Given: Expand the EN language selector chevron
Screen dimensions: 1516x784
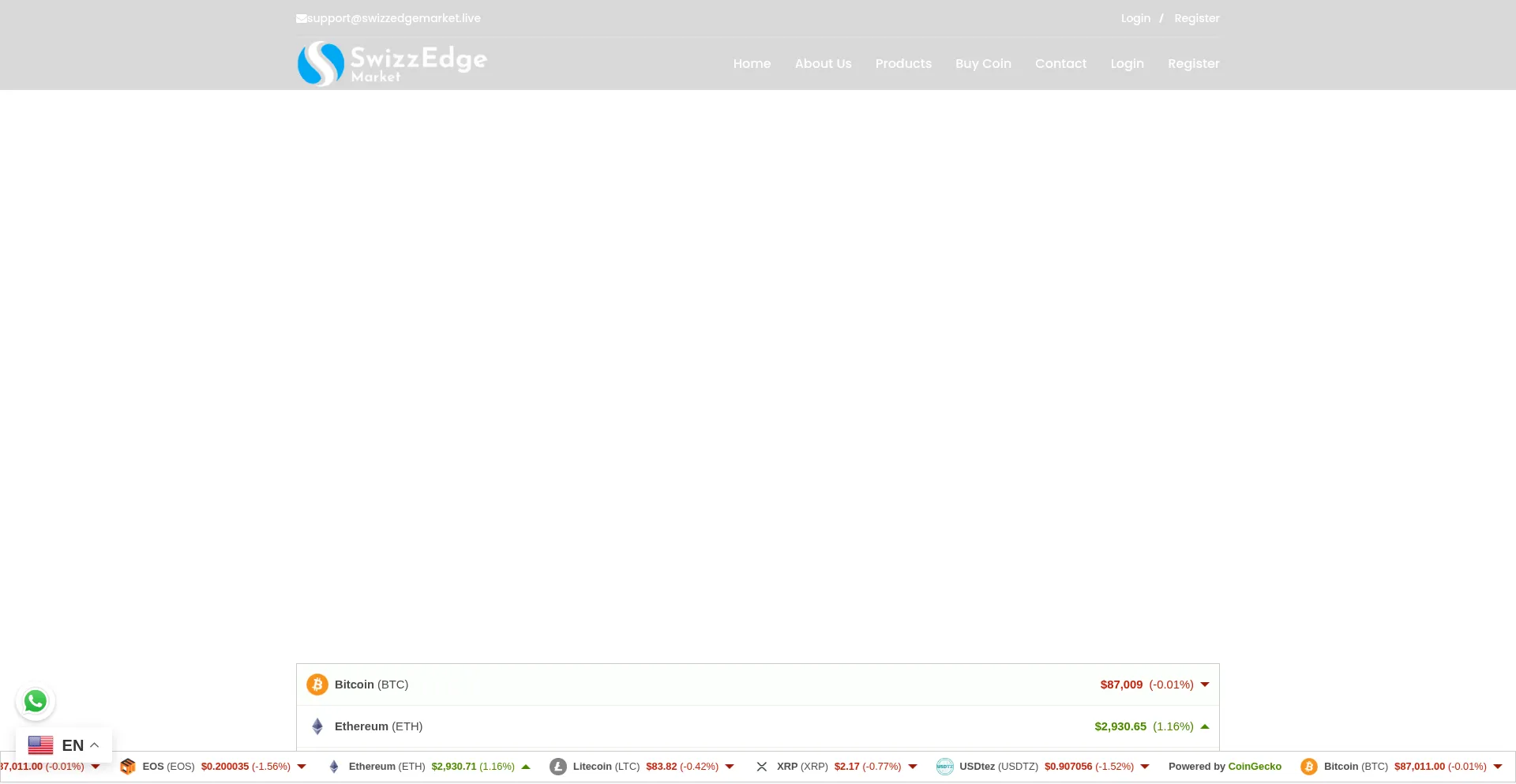Looking at the screenshot, I should 95,745.
